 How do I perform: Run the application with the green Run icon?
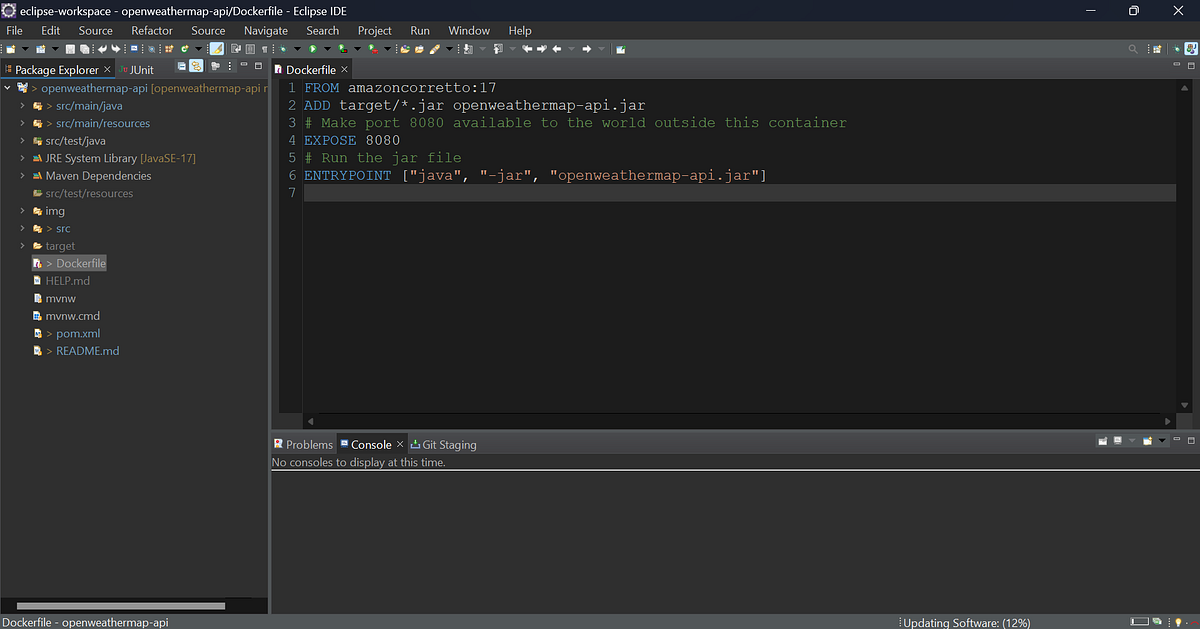(314, 48)
